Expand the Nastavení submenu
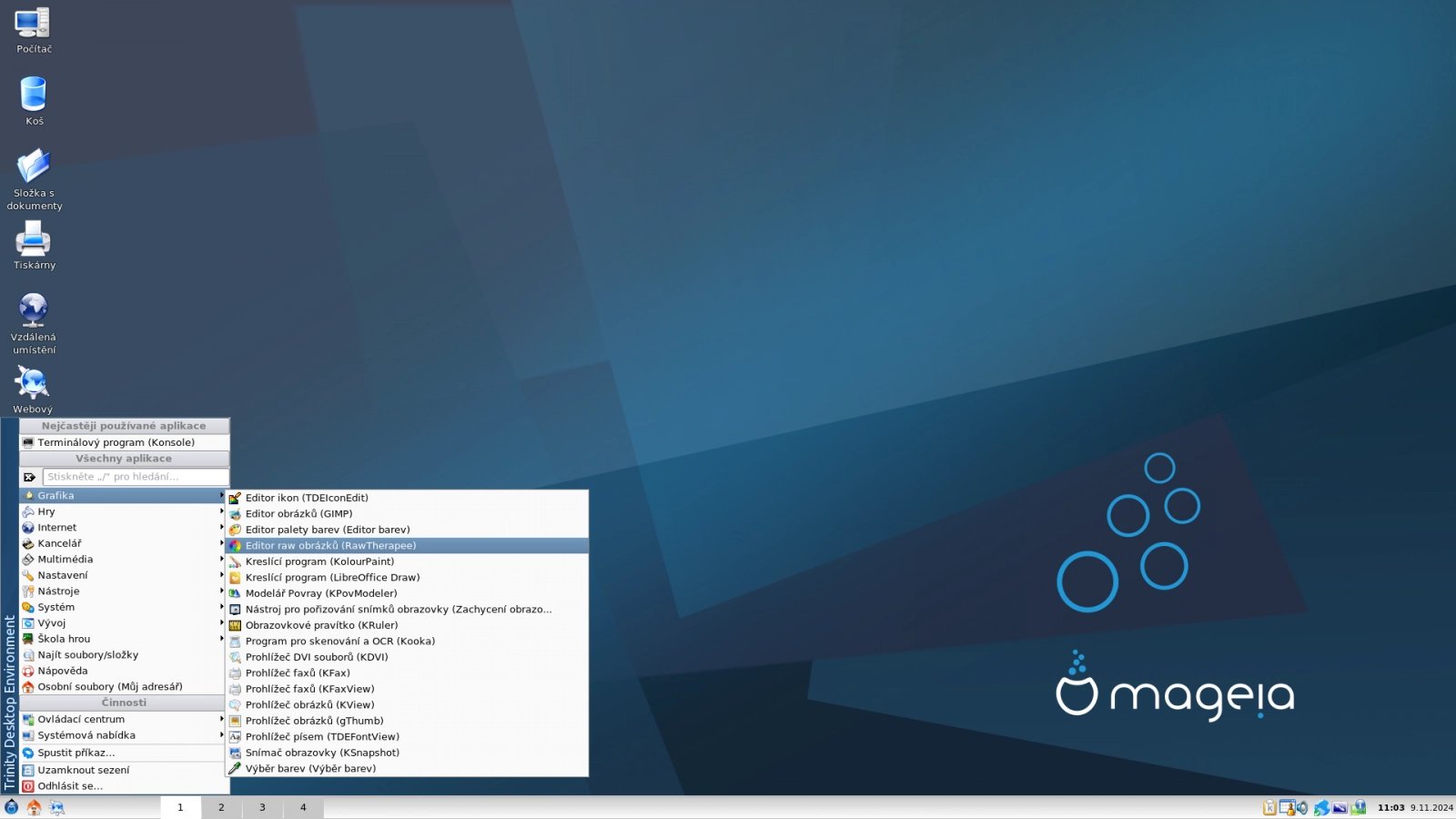This screenshot has height=819, width=1456. click(x=123, y=575)
